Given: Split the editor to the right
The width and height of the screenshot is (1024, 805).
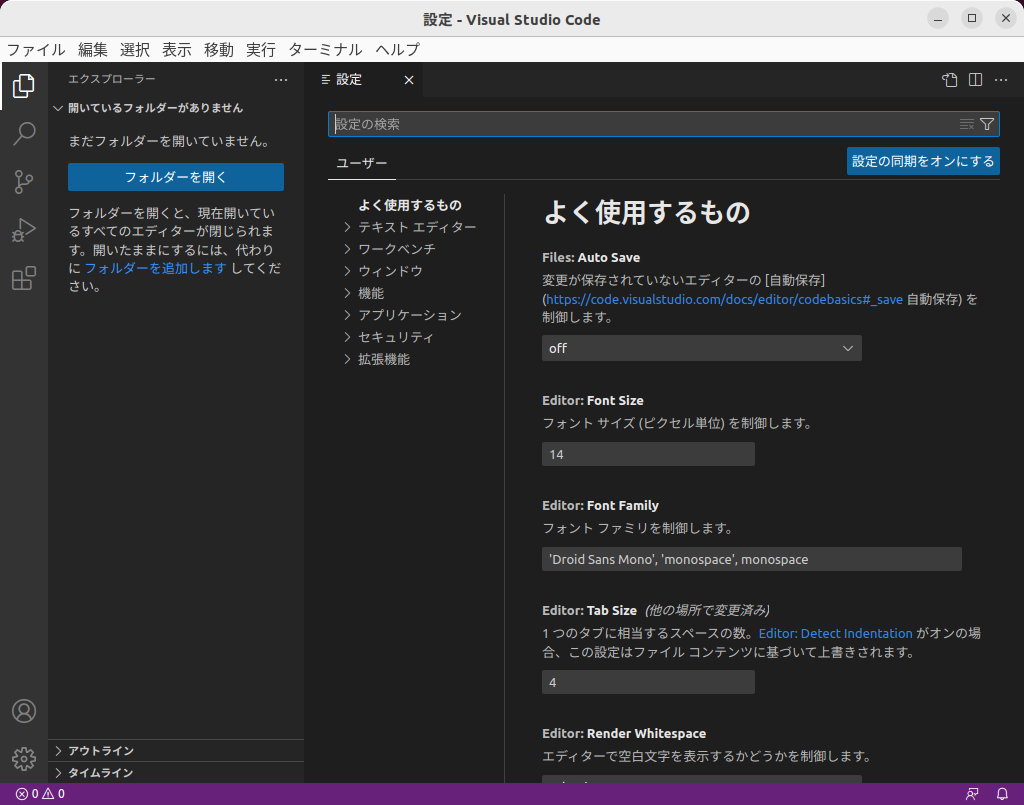Looking at the screenshot, I should click(975, 80).
